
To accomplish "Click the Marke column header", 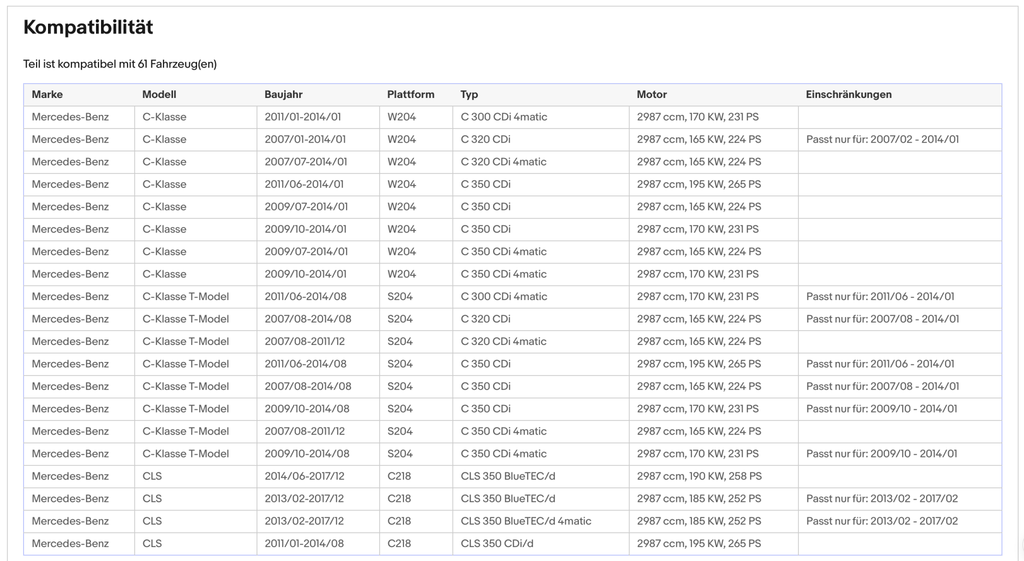I will [47, 95].
